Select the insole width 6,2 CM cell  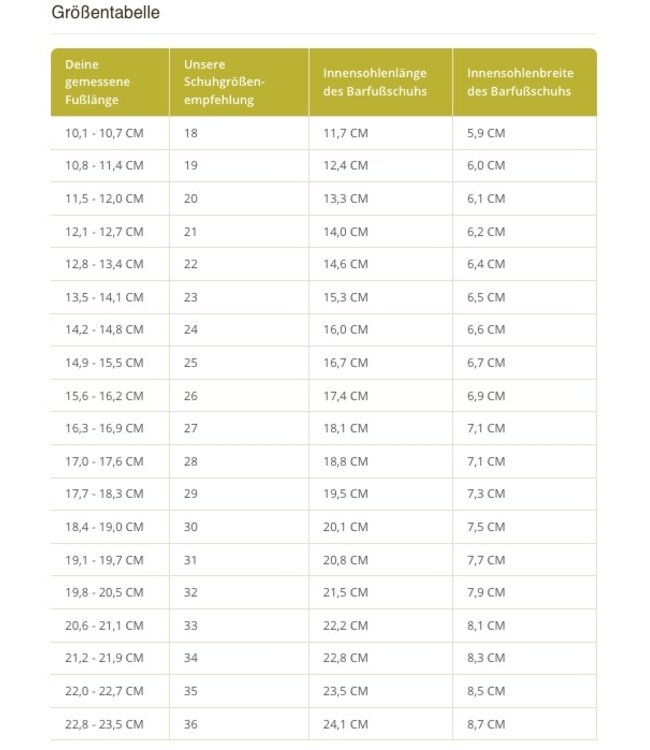pos(486,231)
